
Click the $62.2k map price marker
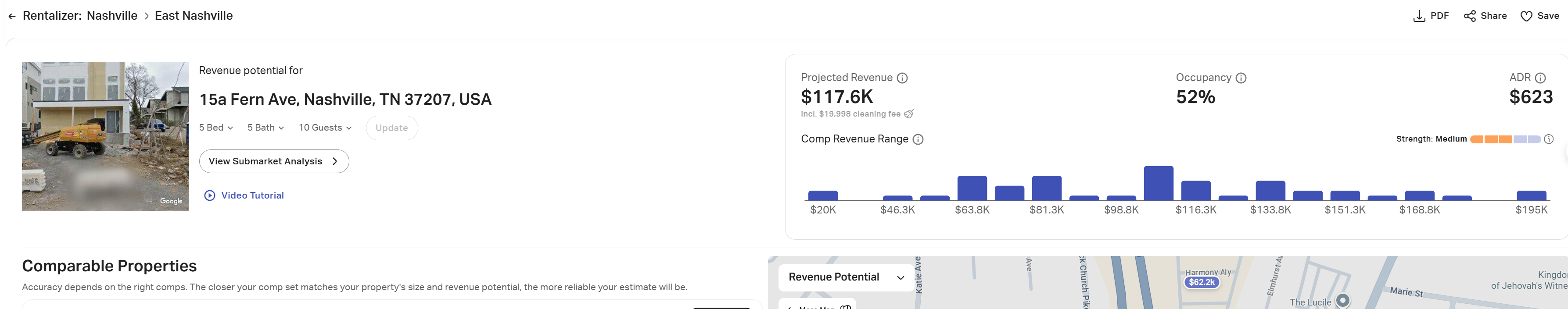click(x=1202, y=282)
